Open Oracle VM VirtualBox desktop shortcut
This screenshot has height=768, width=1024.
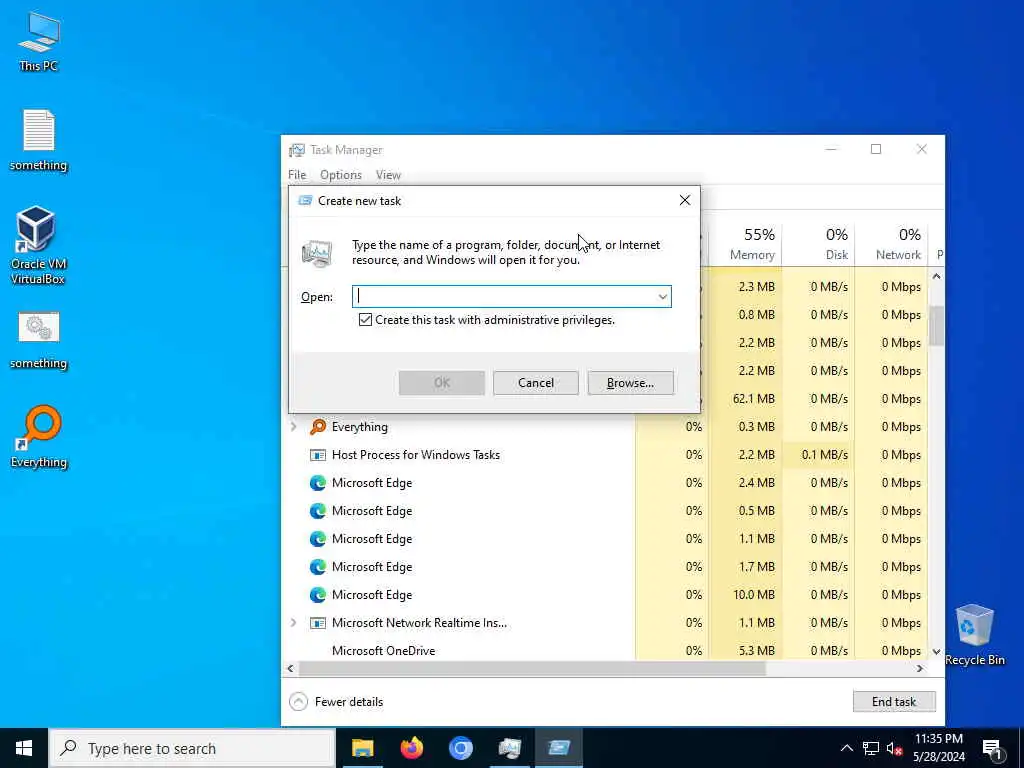[x=37, y=244]
